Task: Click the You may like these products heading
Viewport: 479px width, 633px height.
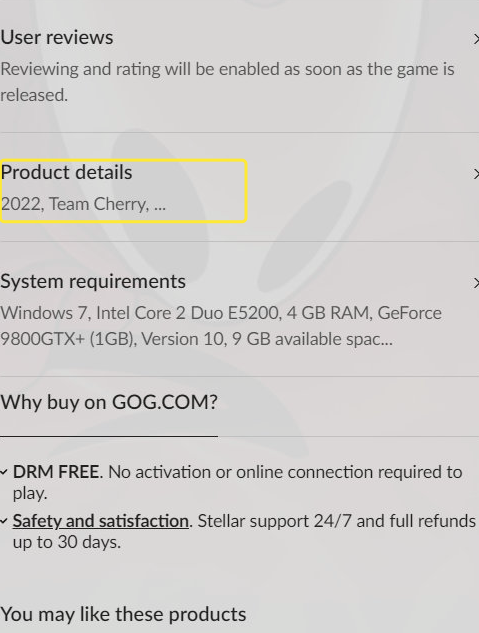Action: pyautogui.click(x=123, y=614)
